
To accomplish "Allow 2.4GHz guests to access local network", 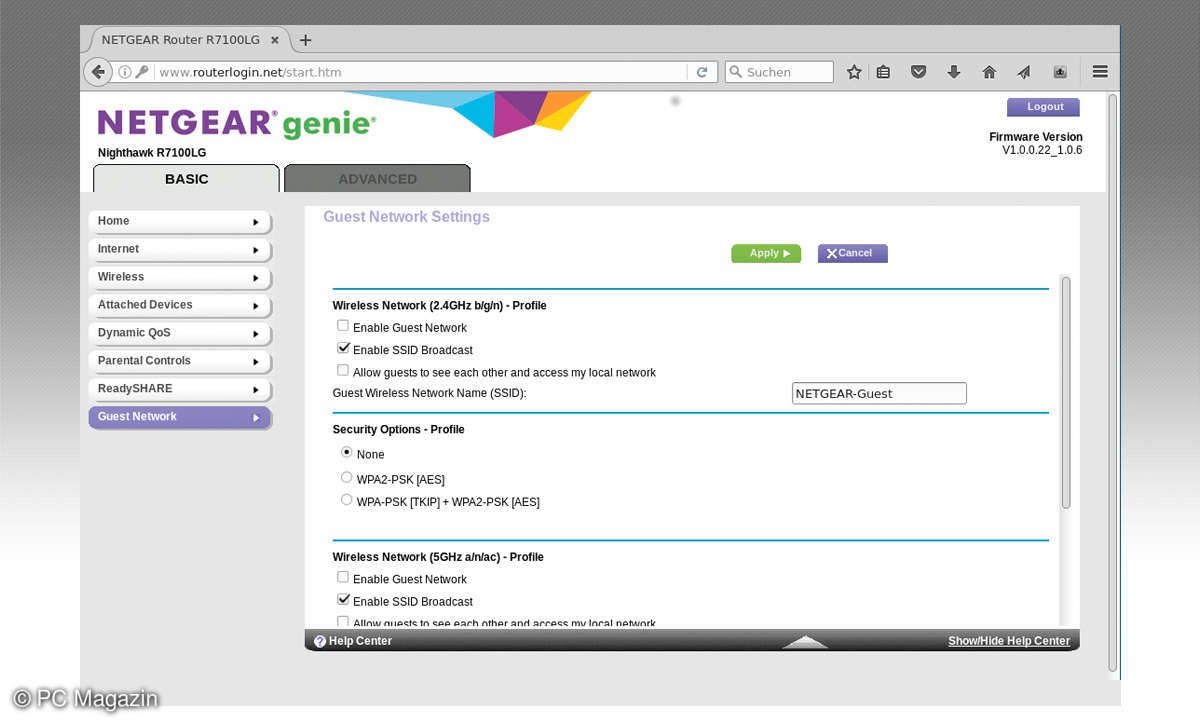I will click(x=343, y=370).
